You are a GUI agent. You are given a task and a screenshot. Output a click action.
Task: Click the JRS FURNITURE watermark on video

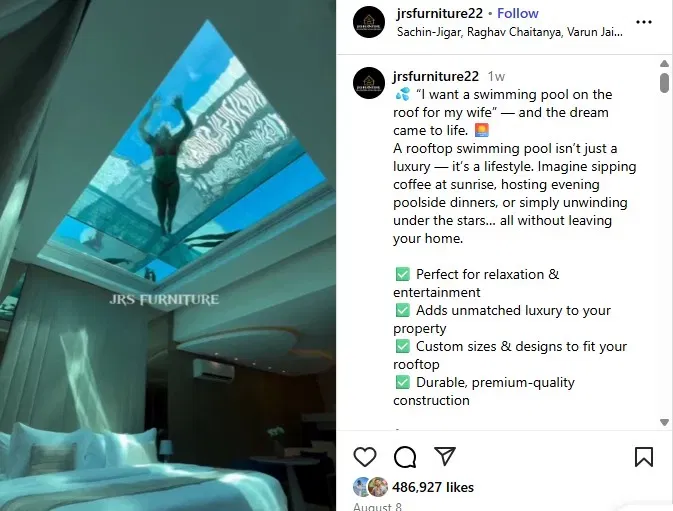(164, 299)
